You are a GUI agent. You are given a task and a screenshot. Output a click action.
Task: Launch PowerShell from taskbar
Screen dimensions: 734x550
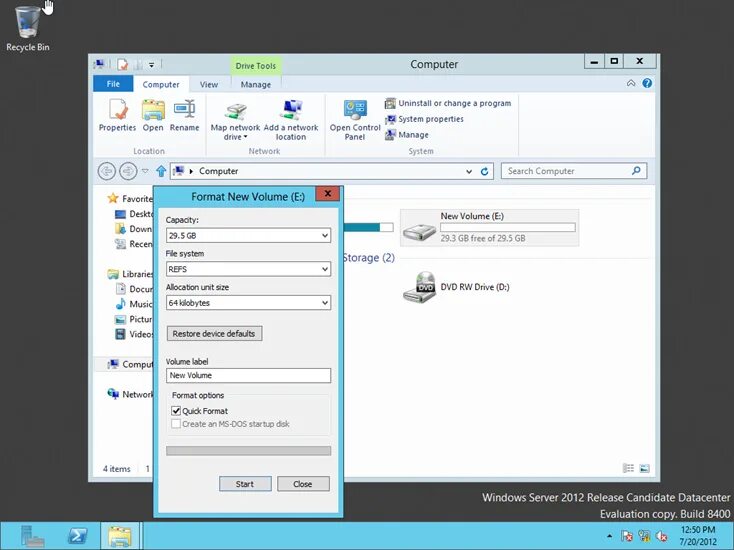77,536
